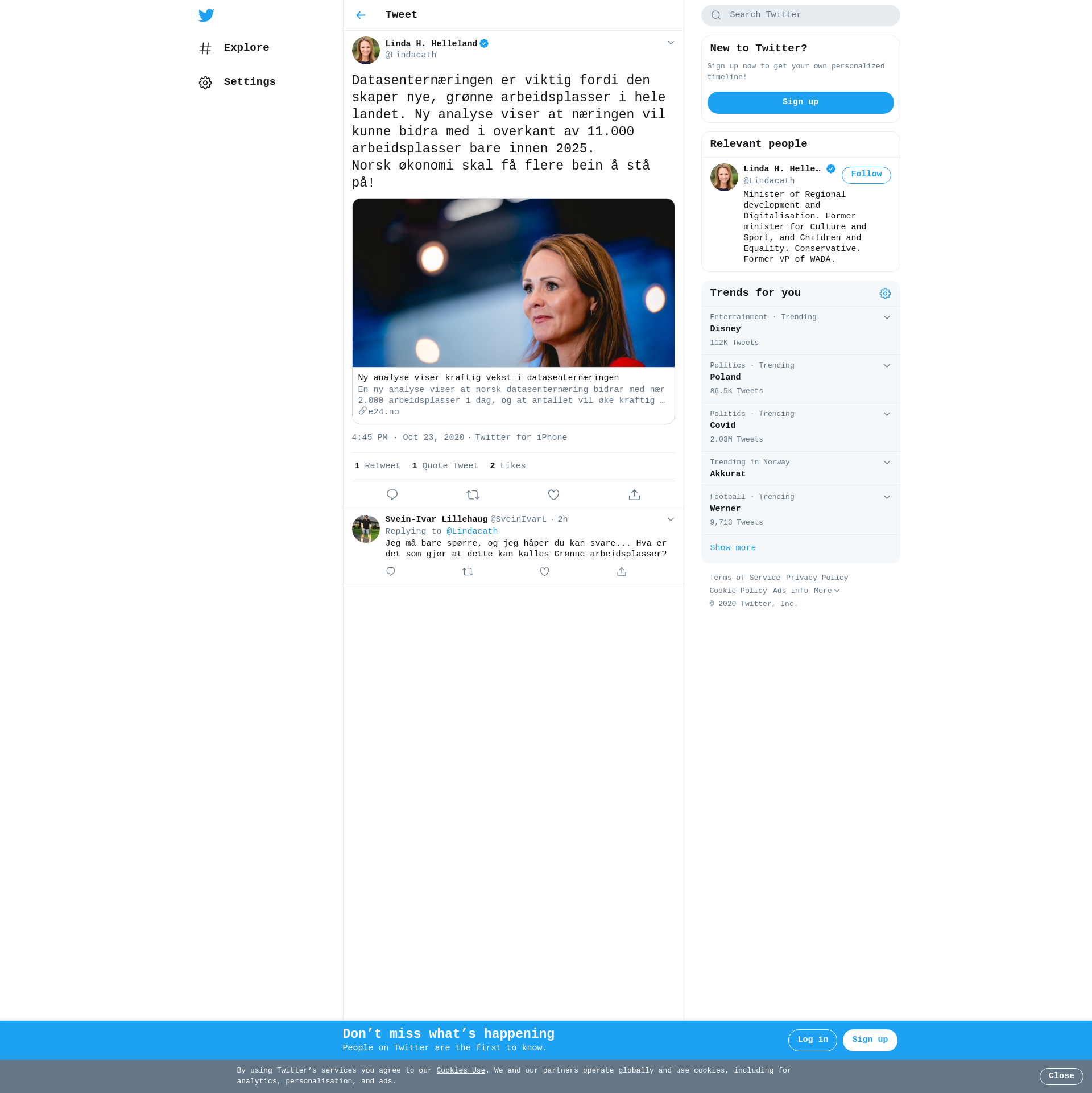Follow Linda H. Helleland

866,175
